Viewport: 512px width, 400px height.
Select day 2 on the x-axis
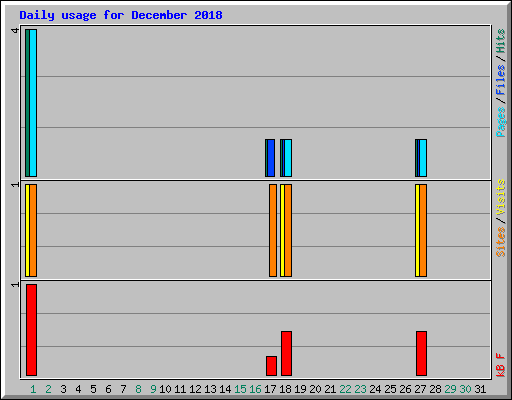(x=48, y=389)
